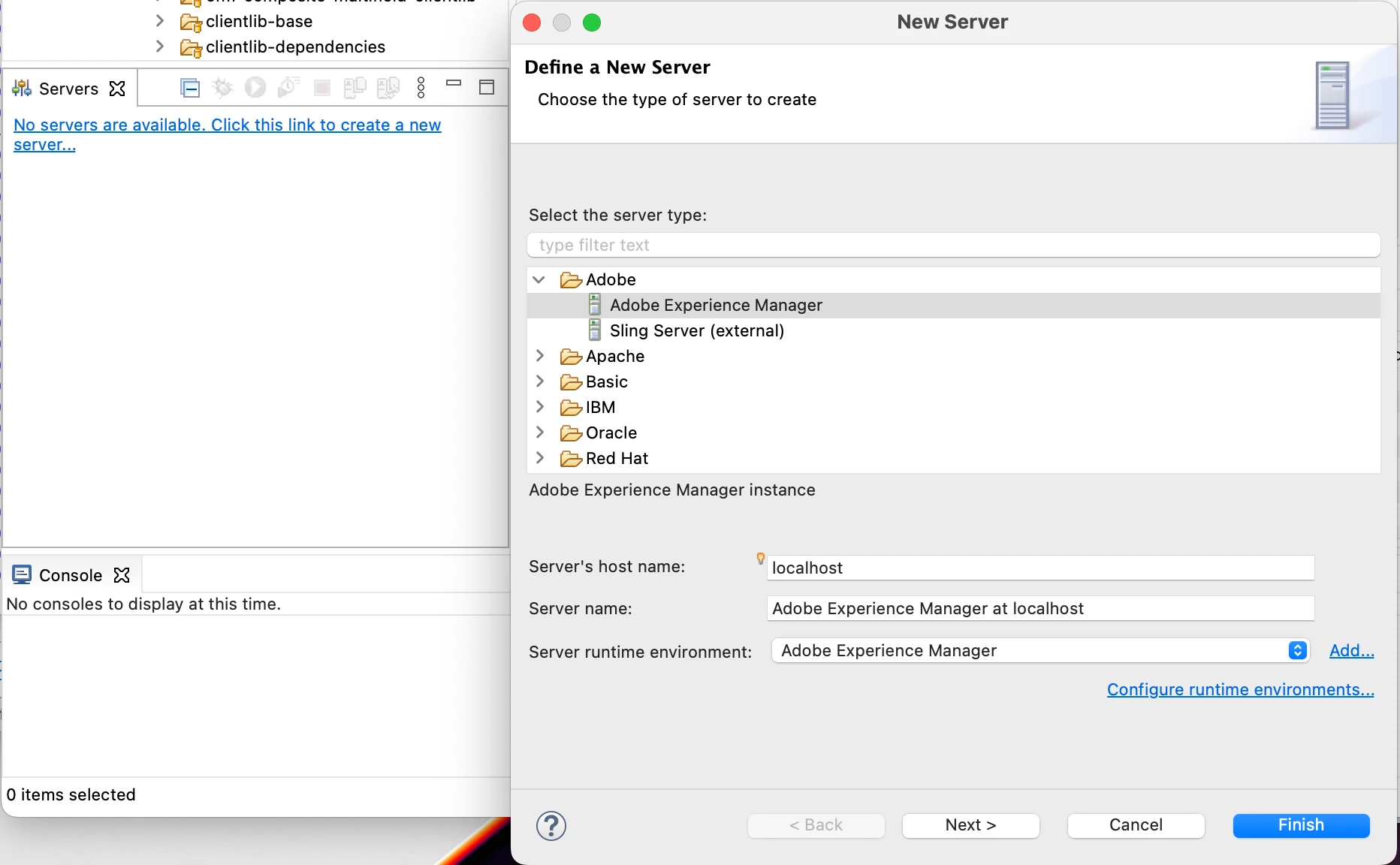Open the Server runtime environment dropdown

1040,650
